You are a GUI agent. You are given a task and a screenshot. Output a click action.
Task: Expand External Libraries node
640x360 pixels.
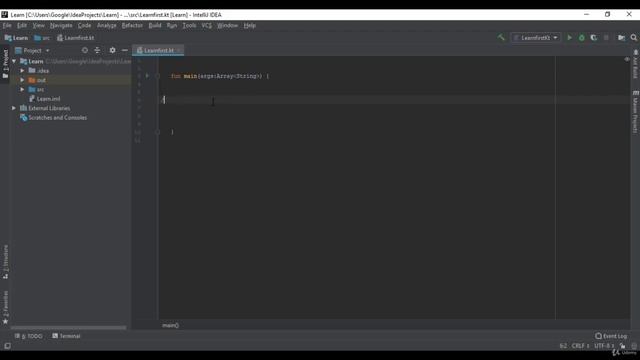14,108
